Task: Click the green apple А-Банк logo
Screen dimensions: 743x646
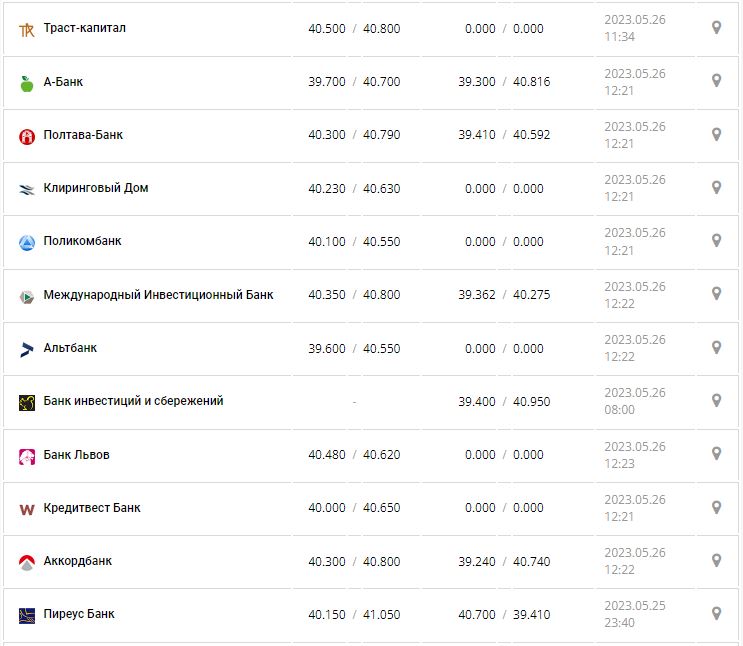Action: click(x=27, y=83)
